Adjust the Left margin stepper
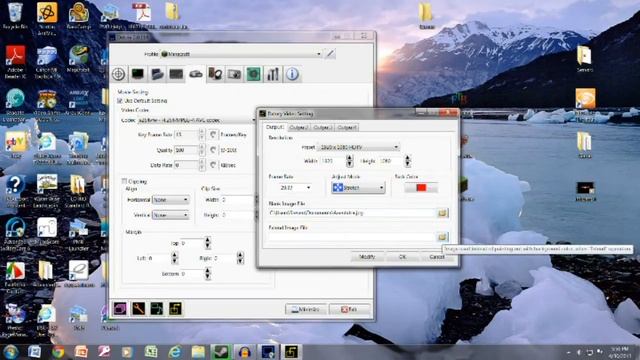 [x=175, y=258]
